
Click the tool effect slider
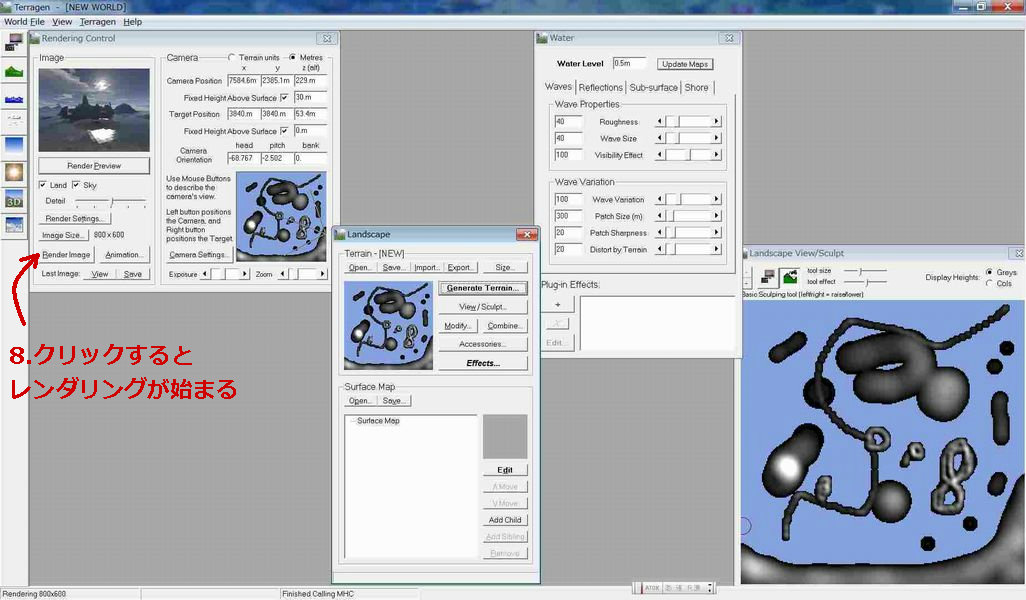pyautogui.click(x=864, y=282)
